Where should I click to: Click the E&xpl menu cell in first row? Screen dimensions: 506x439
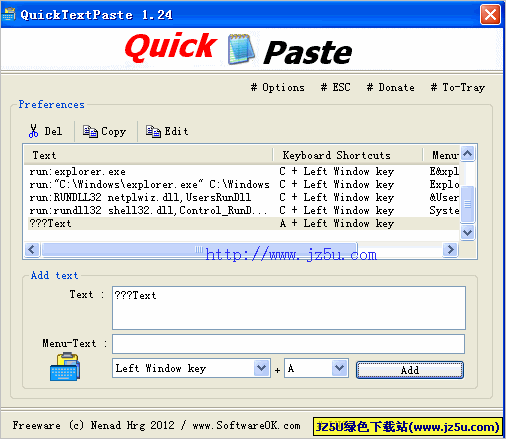[x=444, y=172]
